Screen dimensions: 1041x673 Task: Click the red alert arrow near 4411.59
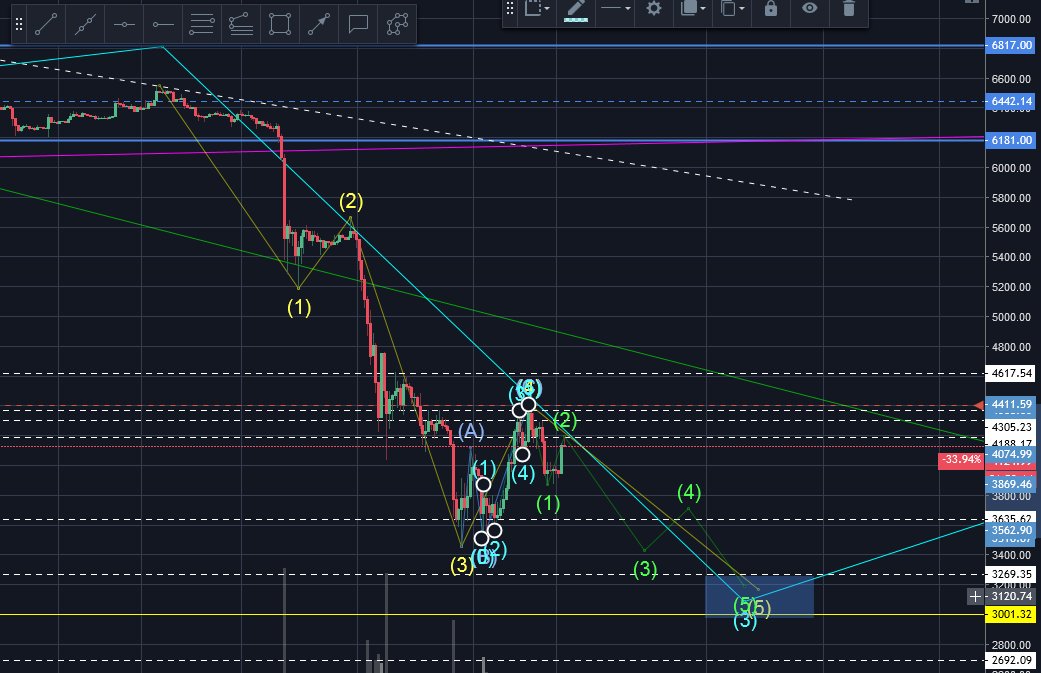(x=979, y=405)
